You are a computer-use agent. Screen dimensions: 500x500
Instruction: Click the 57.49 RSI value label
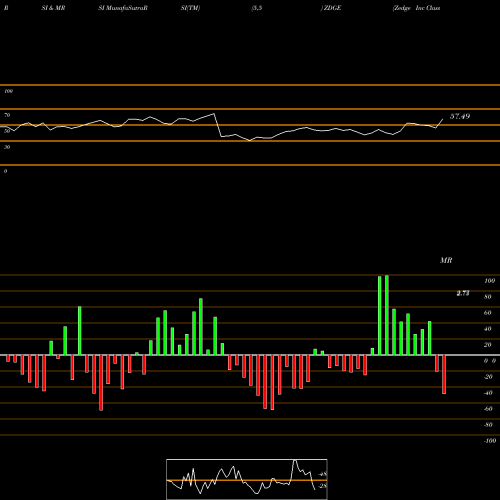click(x=460, y=116)
